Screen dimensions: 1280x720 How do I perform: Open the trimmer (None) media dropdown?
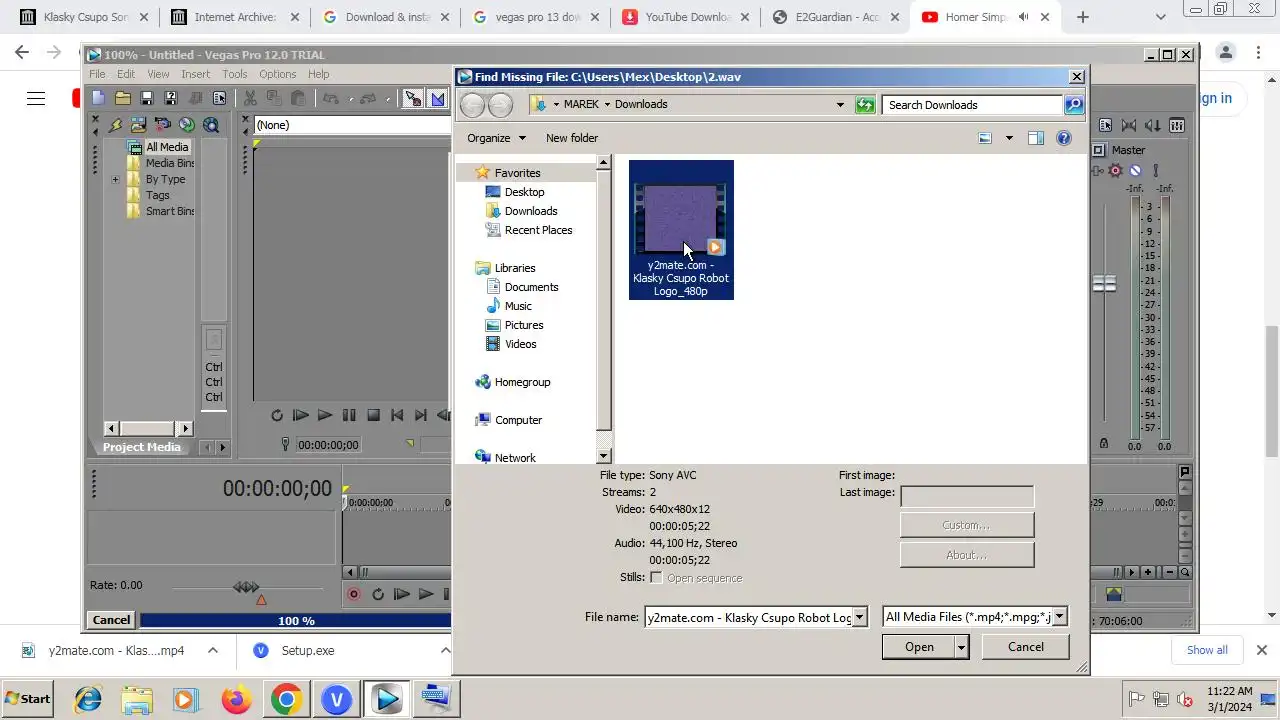click(x=352, y=125)
